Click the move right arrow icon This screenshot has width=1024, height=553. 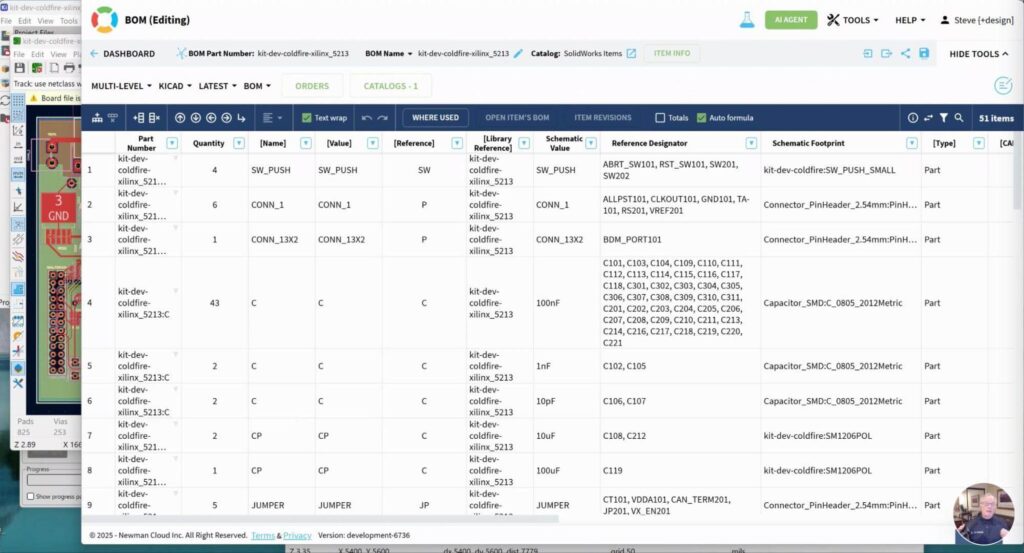(x=226, y=118)
